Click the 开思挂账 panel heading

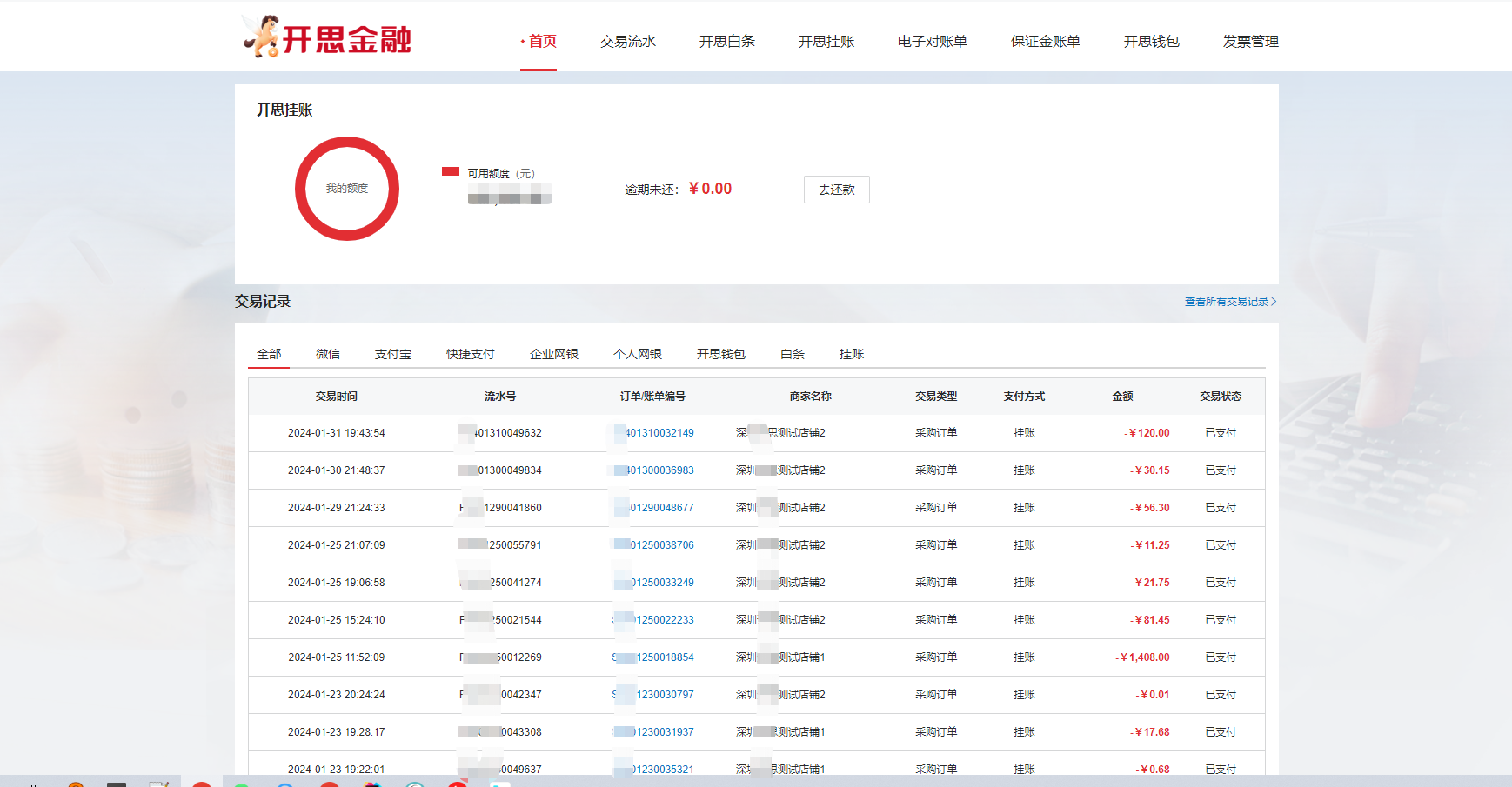click(x=284, y=110)
